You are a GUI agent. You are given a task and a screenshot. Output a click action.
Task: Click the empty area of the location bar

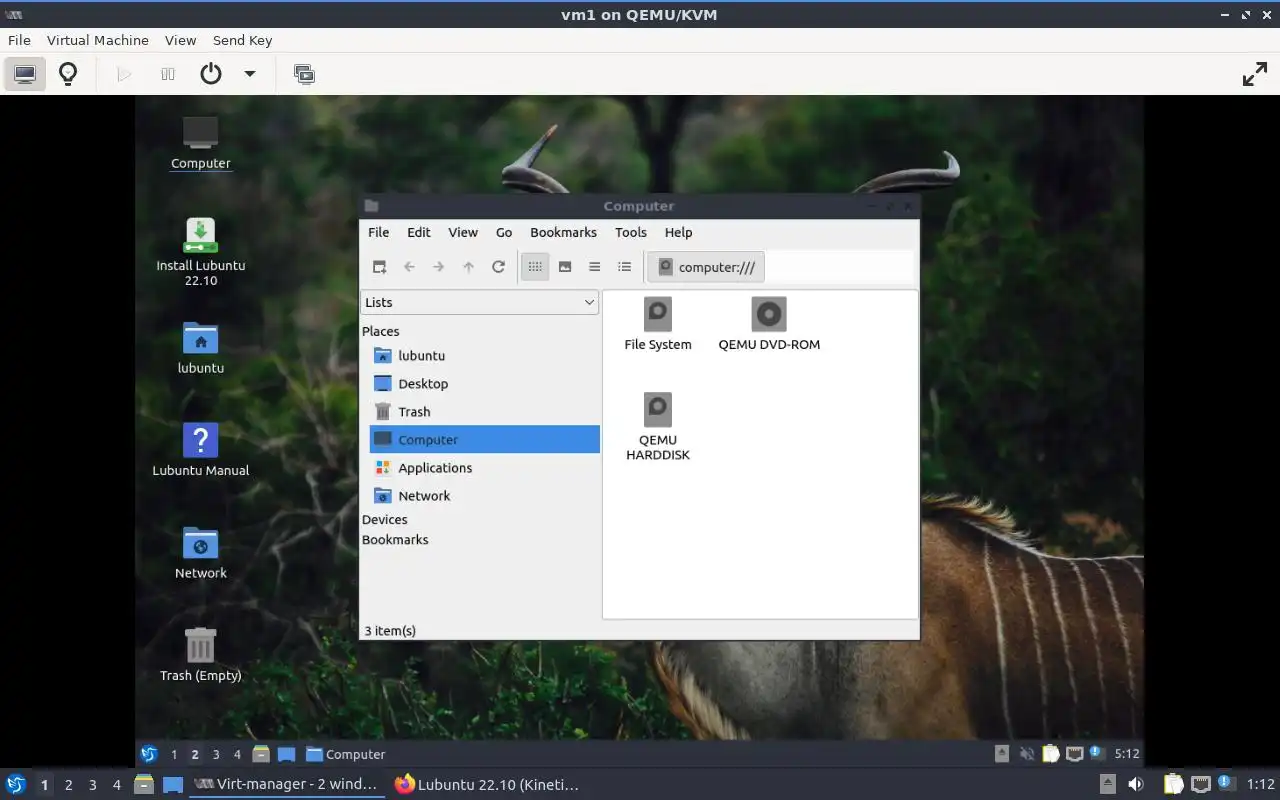coord(838,267)
